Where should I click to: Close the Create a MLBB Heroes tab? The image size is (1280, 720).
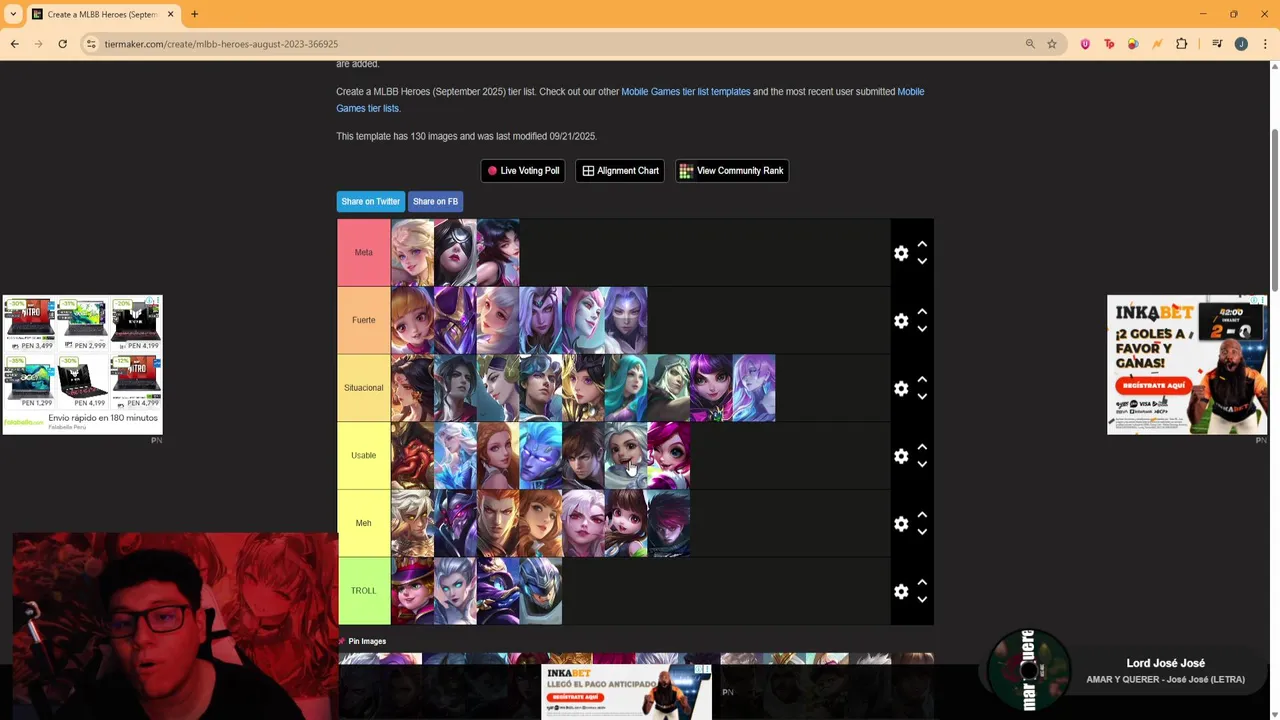click(x=171, y=14)
